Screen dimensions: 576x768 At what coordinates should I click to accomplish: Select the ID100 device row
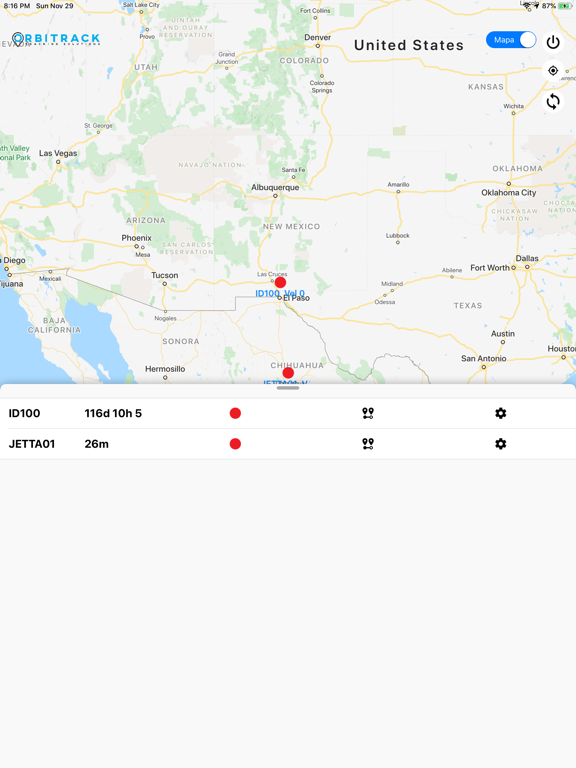[288, 413]
